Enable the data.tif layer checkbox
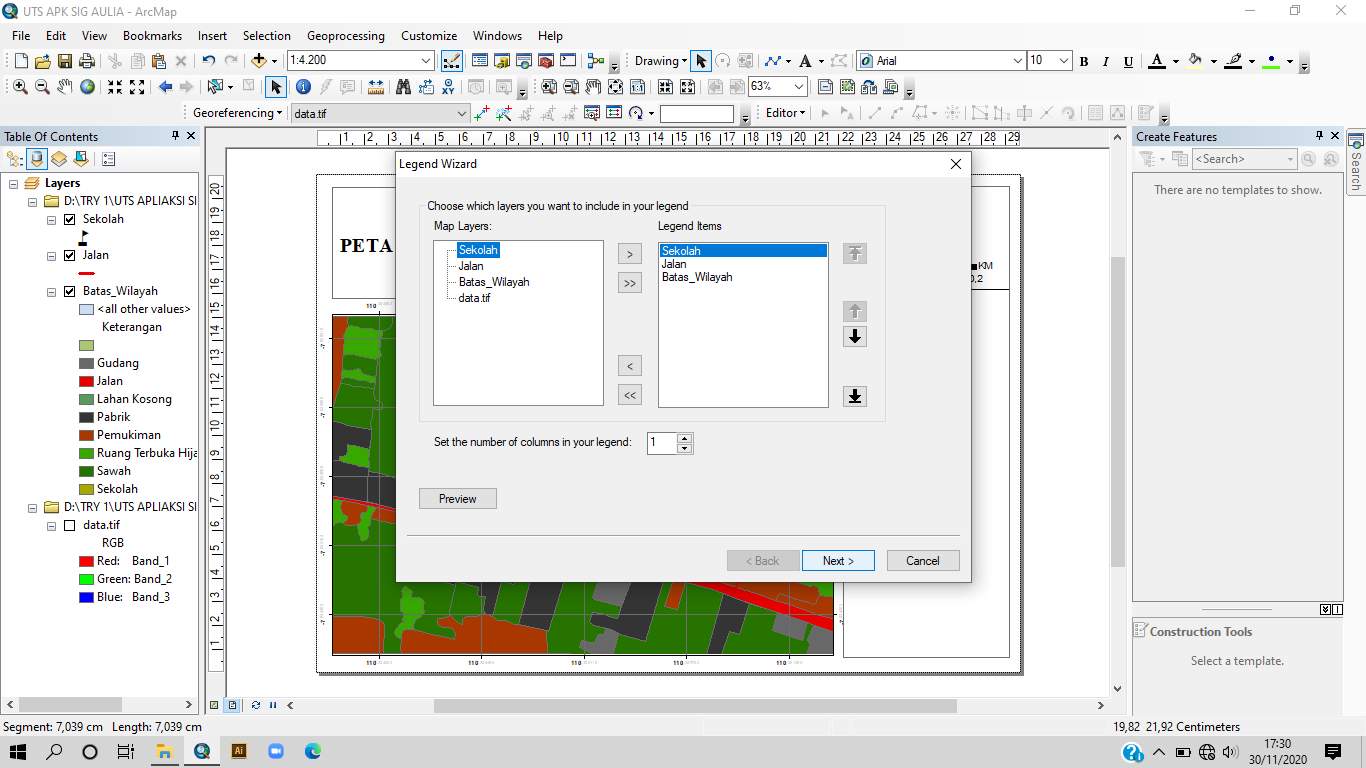Image resolution: width=1366 pixels, height=768 pixels. click(70, 525)
